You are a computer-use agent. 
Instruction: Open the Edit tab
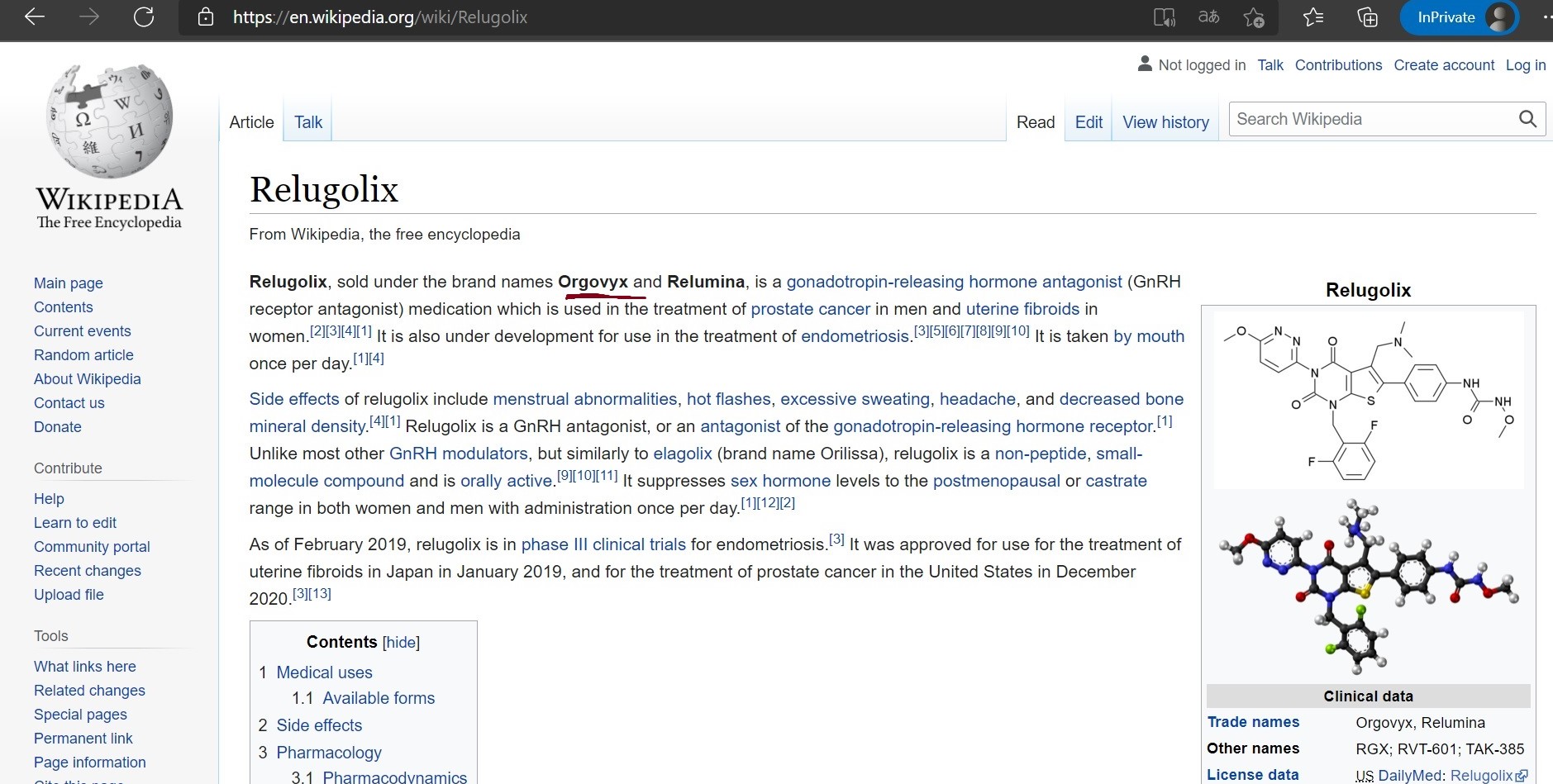coord(1089,122)
